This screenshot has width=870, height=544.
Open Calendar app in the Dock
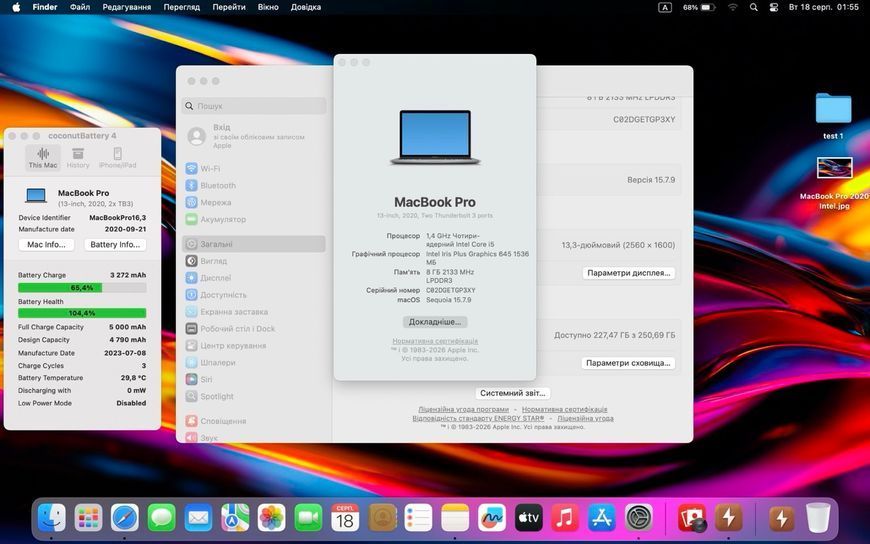tap(345, 518)
